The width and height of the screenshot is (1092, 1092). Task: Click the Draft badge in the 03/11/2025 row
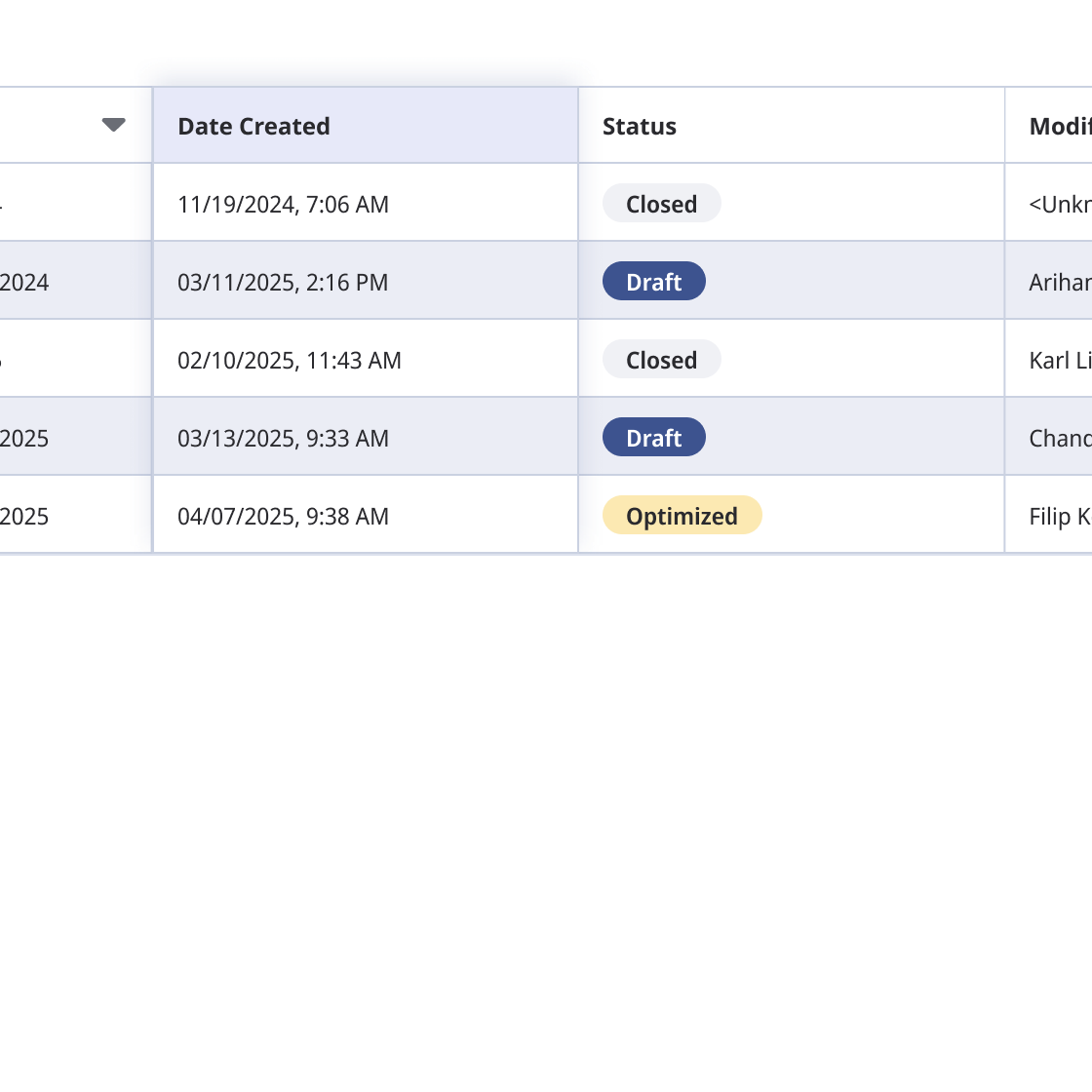tap(654, 282)
